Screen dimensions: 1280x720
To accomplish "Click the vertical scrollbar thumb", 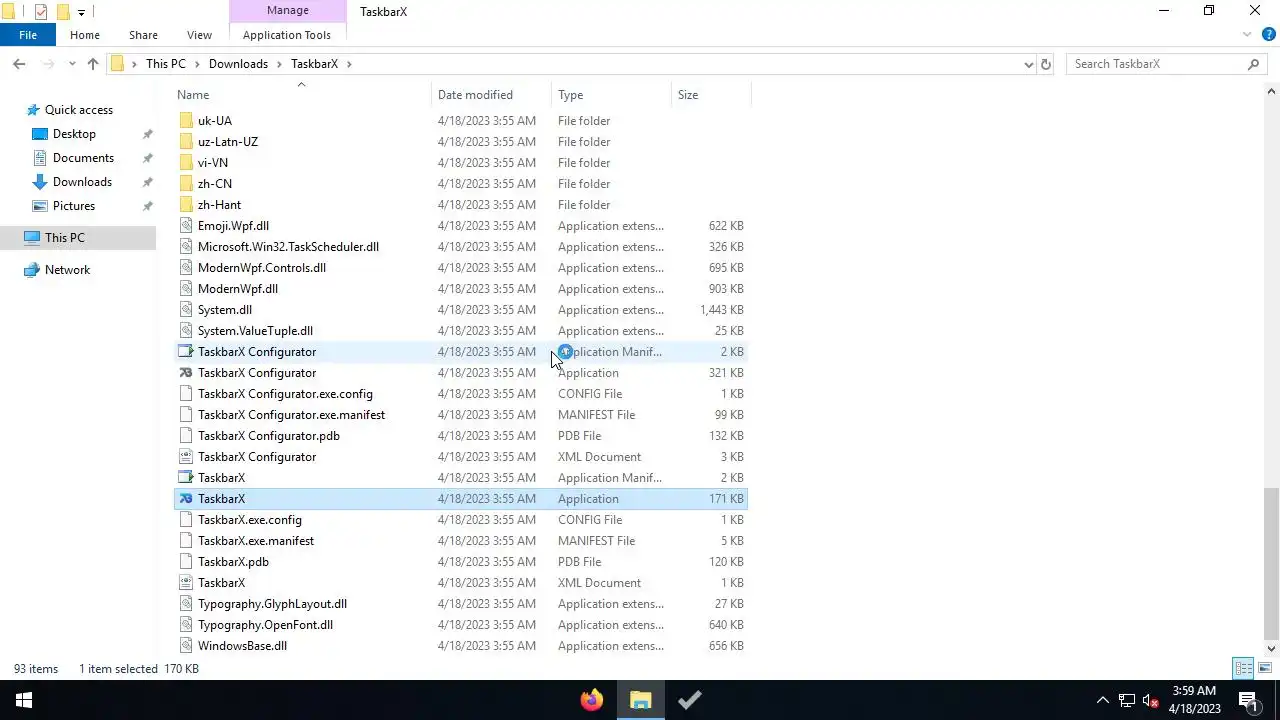I will [1271, 563].
